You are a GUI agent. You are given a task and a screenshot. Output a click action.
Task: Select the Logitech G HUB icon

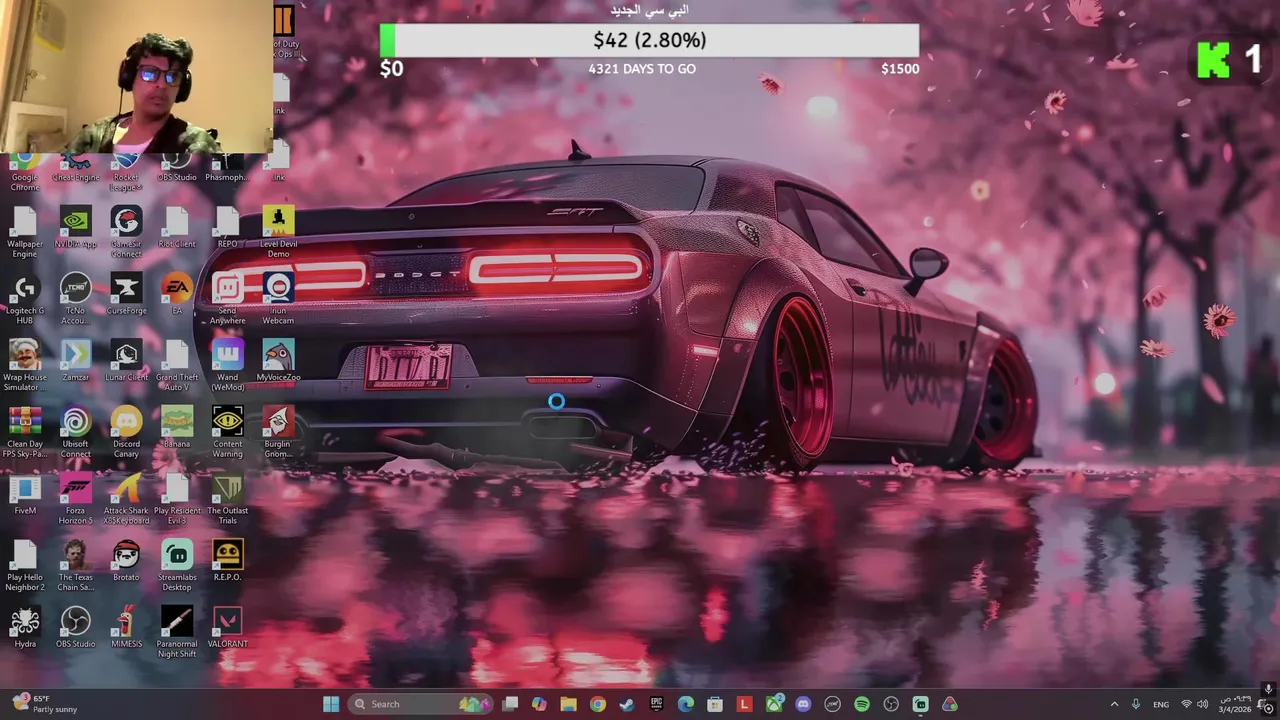25,299
